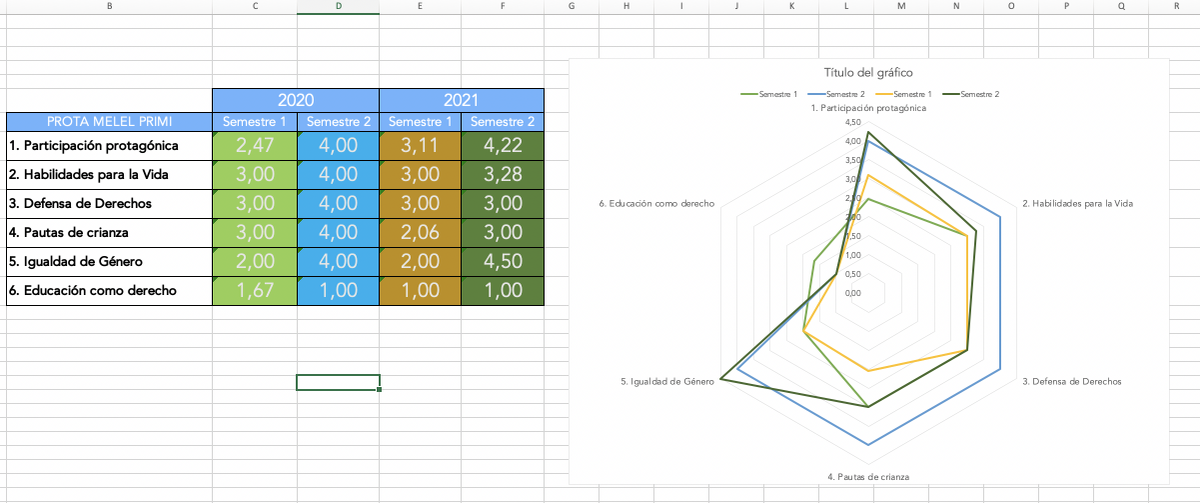Screen dimensions: 1200x503
Task: Select Igualdad de Género 2021 Semestre 1 value
Action: point(420,262)
